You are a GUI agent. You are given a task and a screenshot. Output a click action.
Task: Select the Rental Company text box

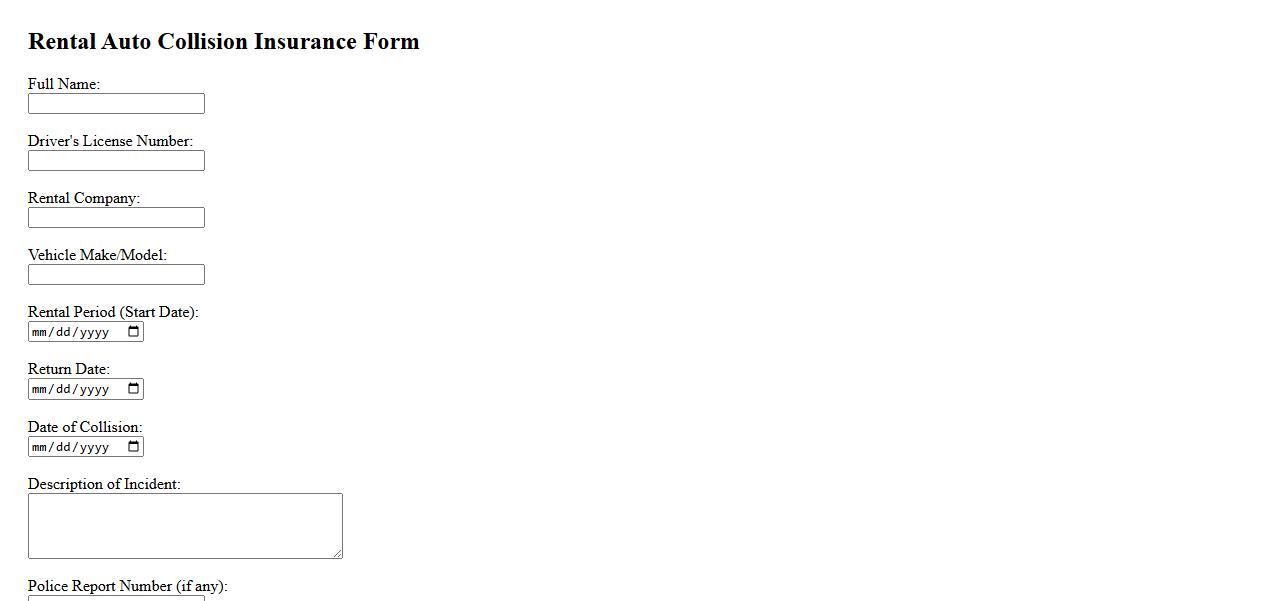coord(116,218)
